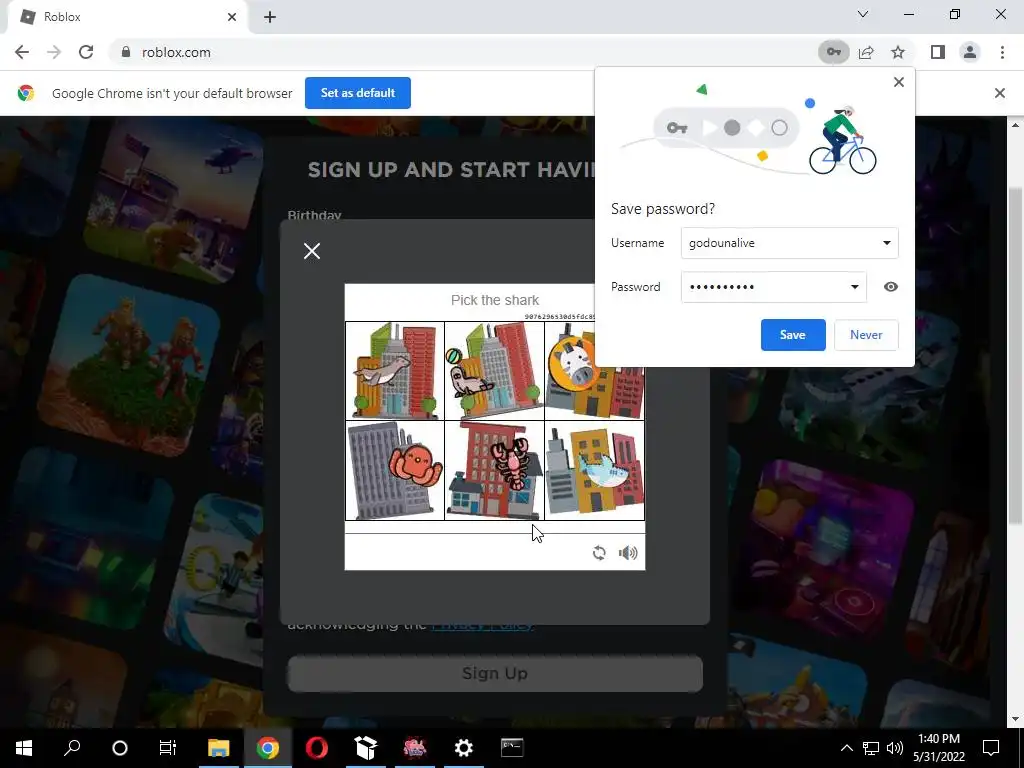Click the browser forward arrow
The width and height of the screenshot is (1024, 768).
(54, 52)
